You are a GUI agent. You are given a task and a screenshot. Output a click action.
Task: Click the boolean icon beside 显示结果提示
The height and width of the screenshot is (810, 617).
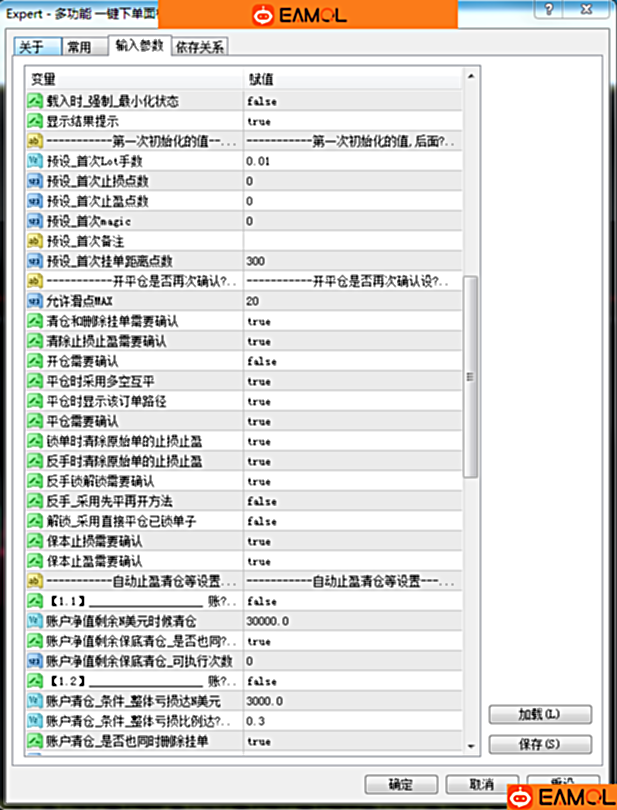[34, 121]
